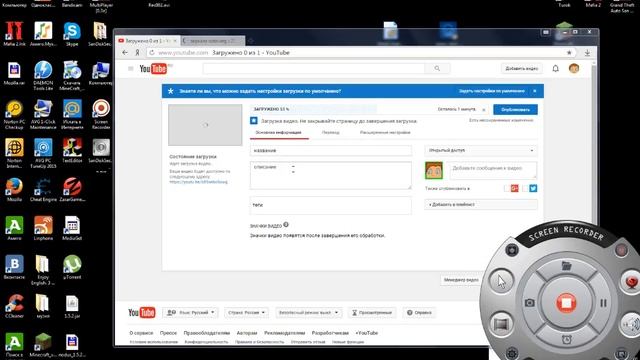Open browser downloads arrow icon
This screenshot has width=640, height=360.
tap(587, 53)
